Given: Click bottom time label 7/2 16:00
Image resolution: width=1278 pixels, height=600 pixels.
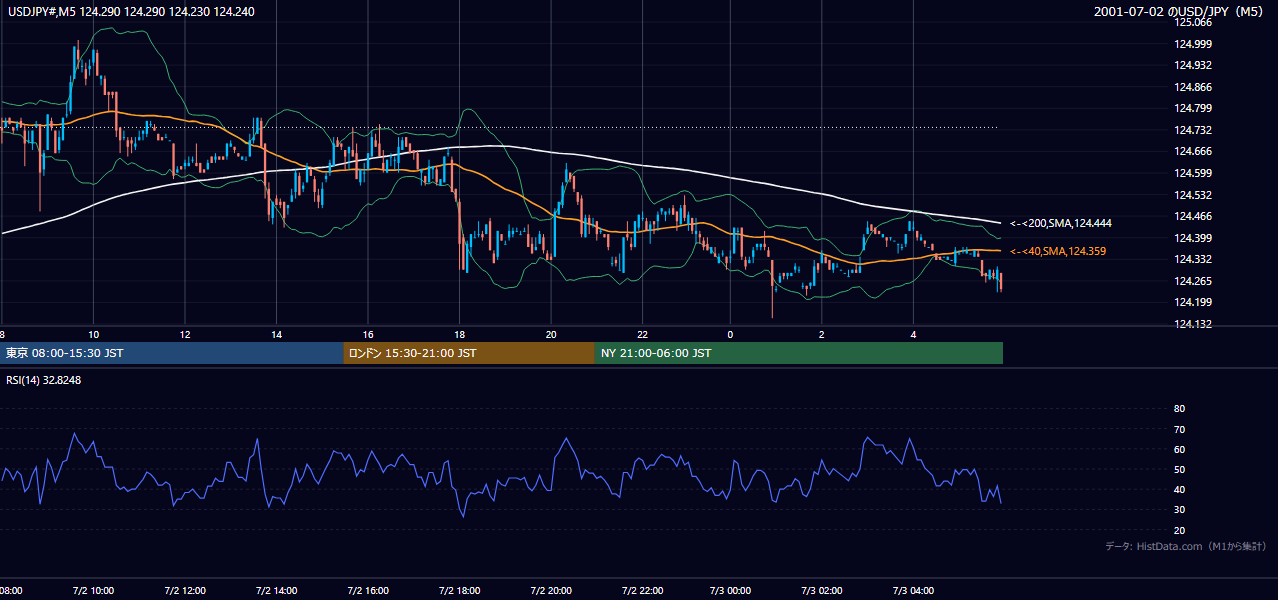Looking at the screenshot, I should pyautogui.click(x=368, y=590).
